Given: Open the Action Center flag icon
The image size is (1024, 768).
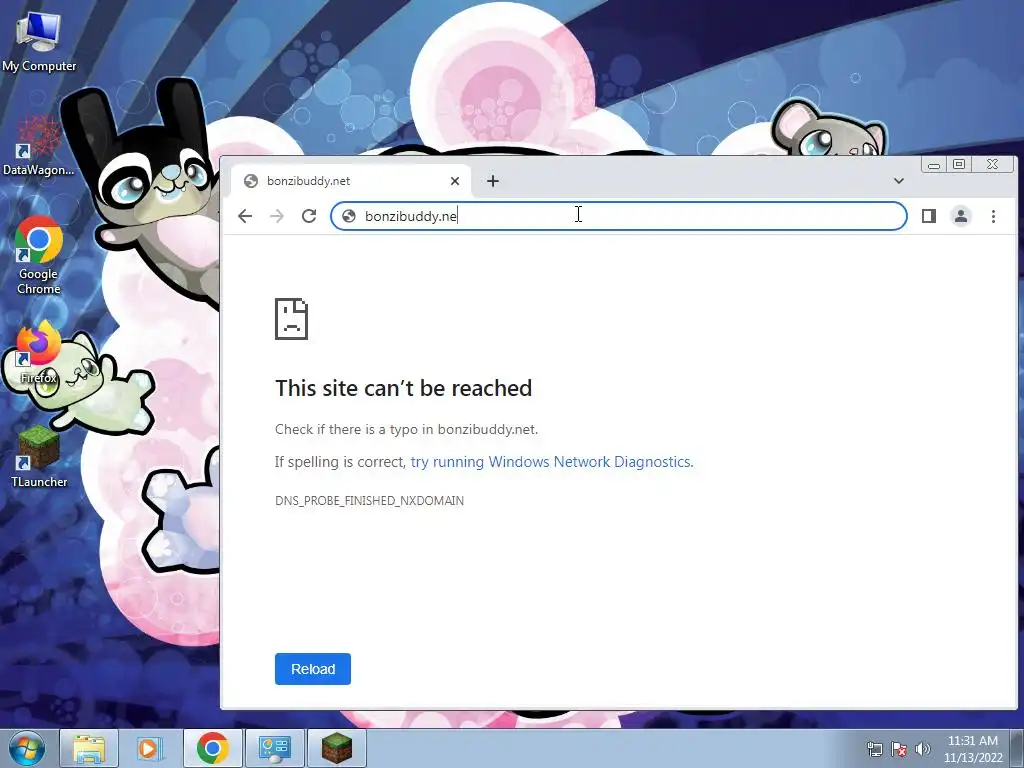Looking at the screenshot, I should coord(899,749).
